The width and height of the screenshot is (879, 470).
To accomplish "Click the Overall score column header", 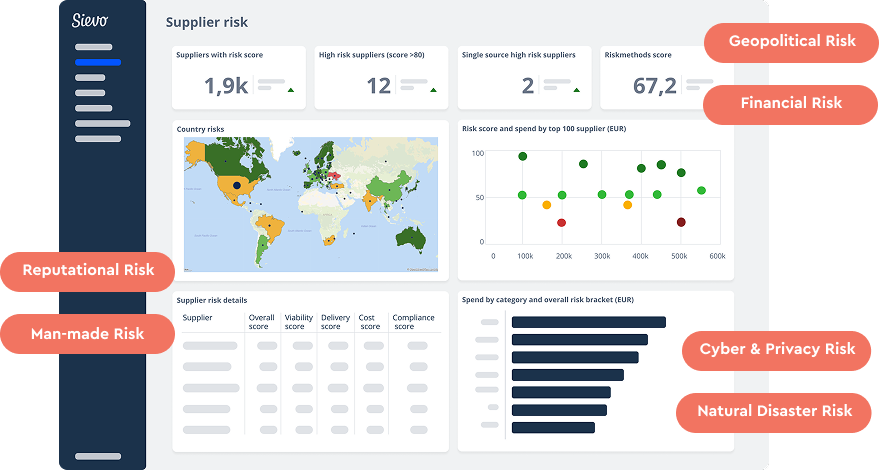I will pos(261,322).
